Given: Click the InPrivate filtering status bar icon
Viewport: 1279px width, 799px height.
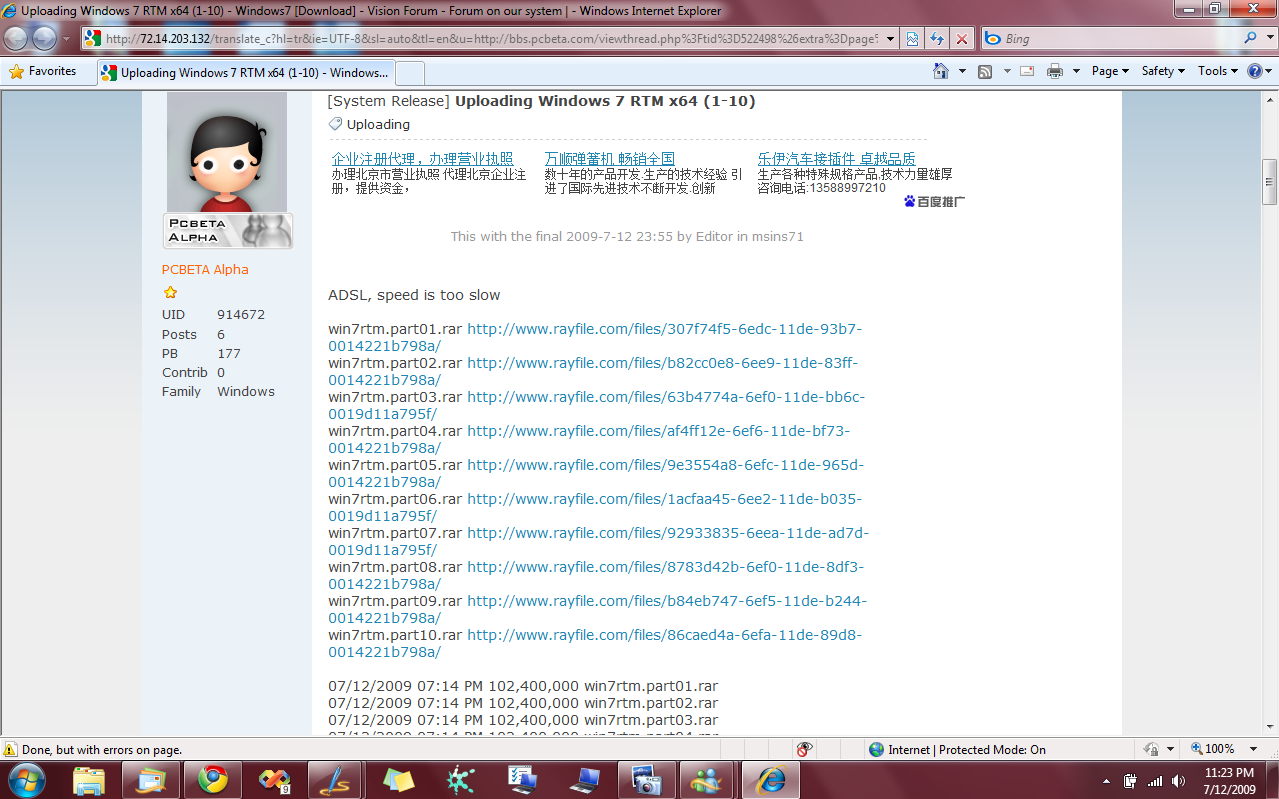Looking at the screenshot, I should (x=804, y=749).
